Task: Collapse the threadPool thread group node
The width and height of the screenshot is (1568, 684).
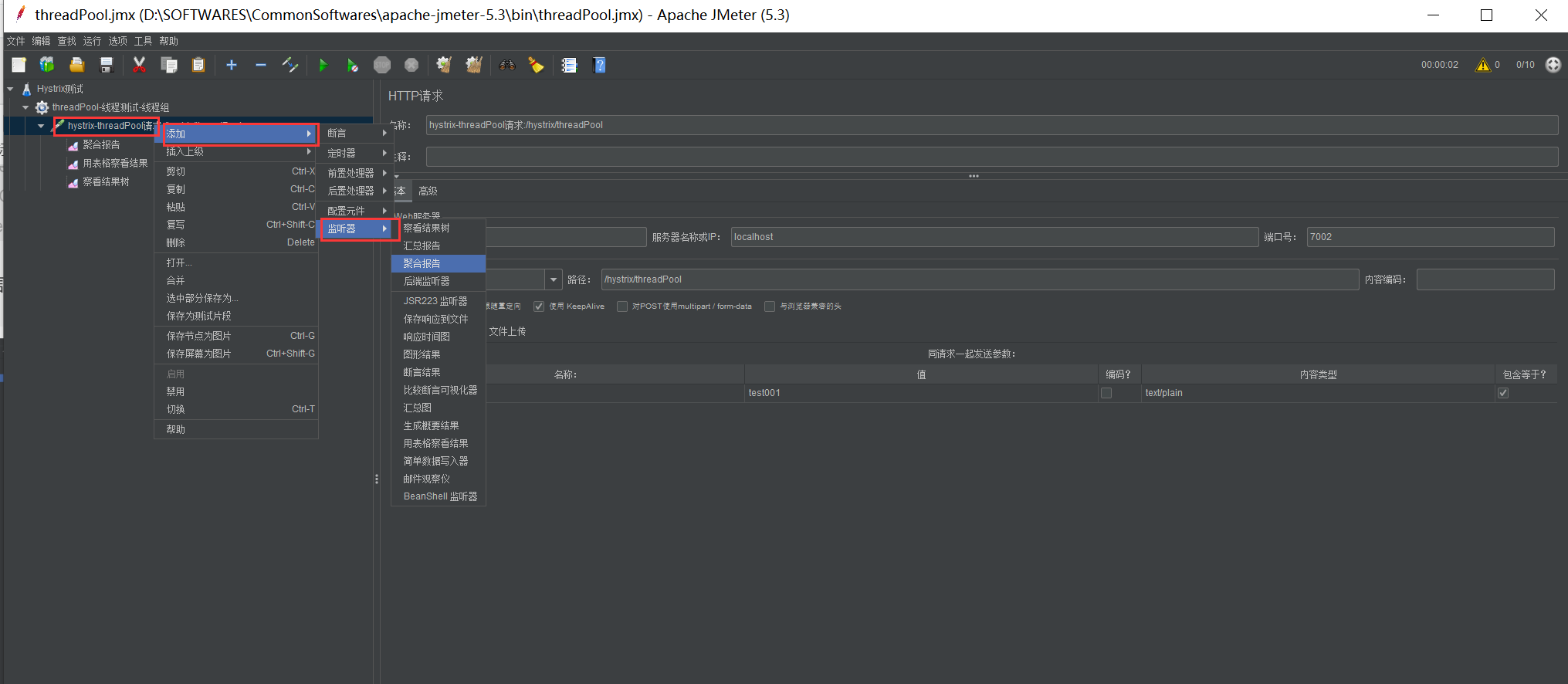Action: pyautogui.click(x=25, y=107)
